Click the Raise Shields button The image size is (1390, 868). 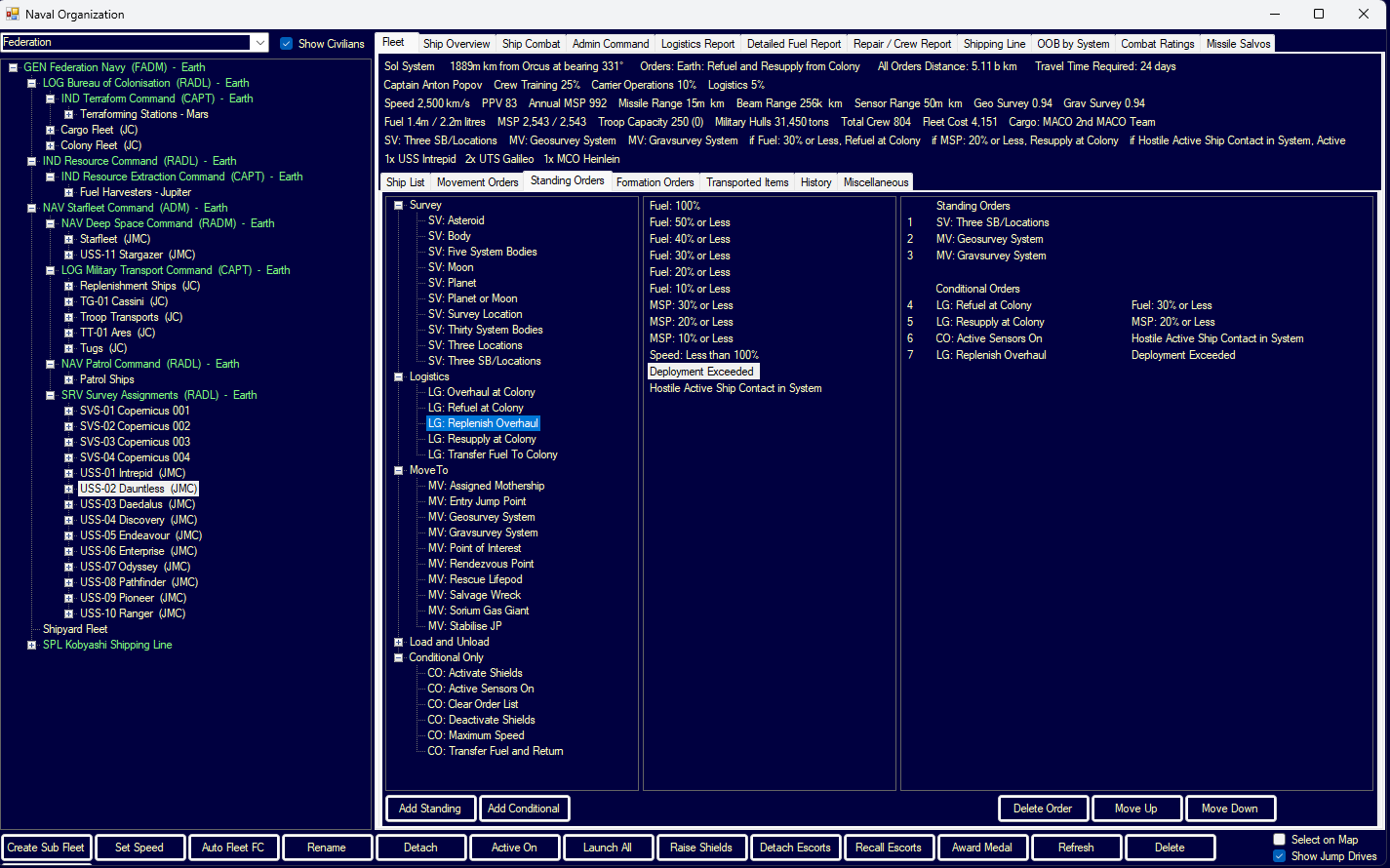click(x=701, y=848)
